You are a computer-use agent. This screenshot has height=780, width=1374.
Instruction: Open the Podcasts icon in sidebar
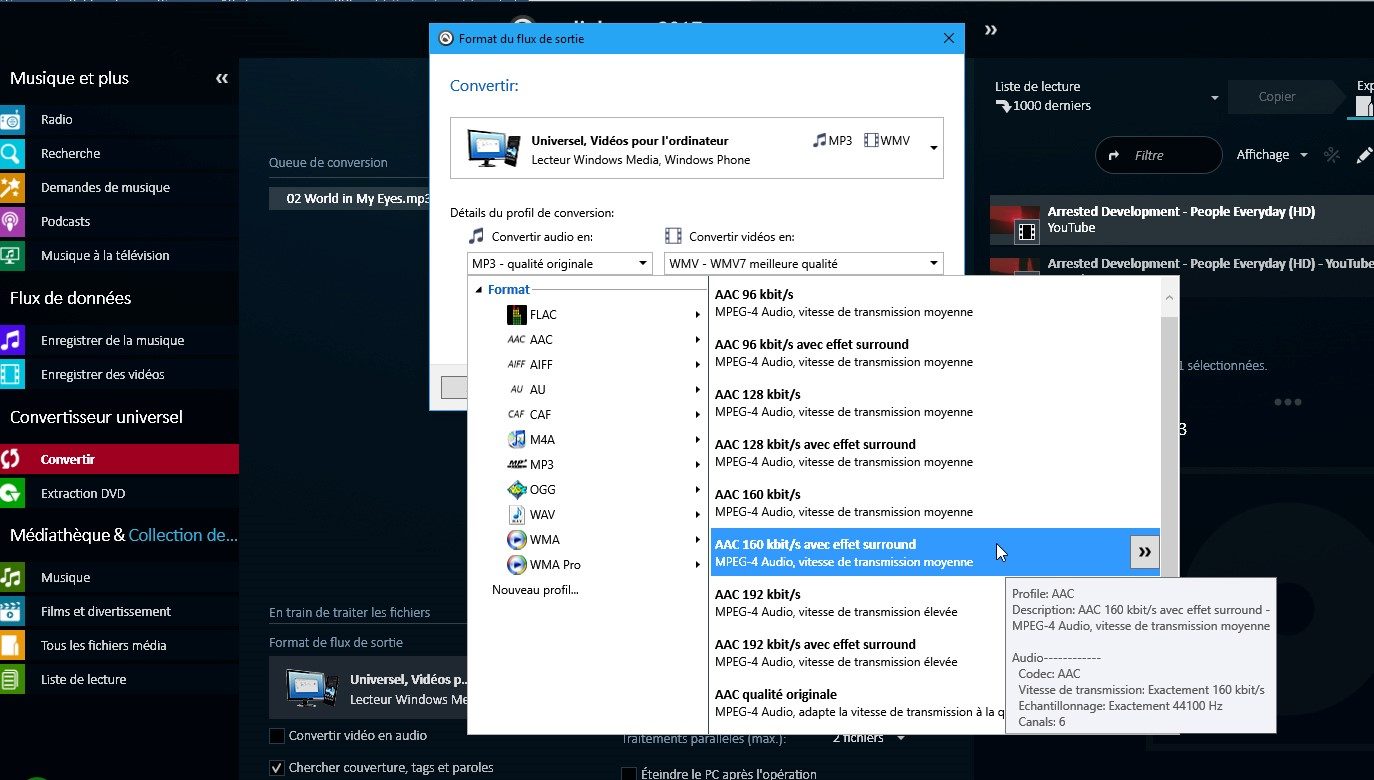point(11,222)
